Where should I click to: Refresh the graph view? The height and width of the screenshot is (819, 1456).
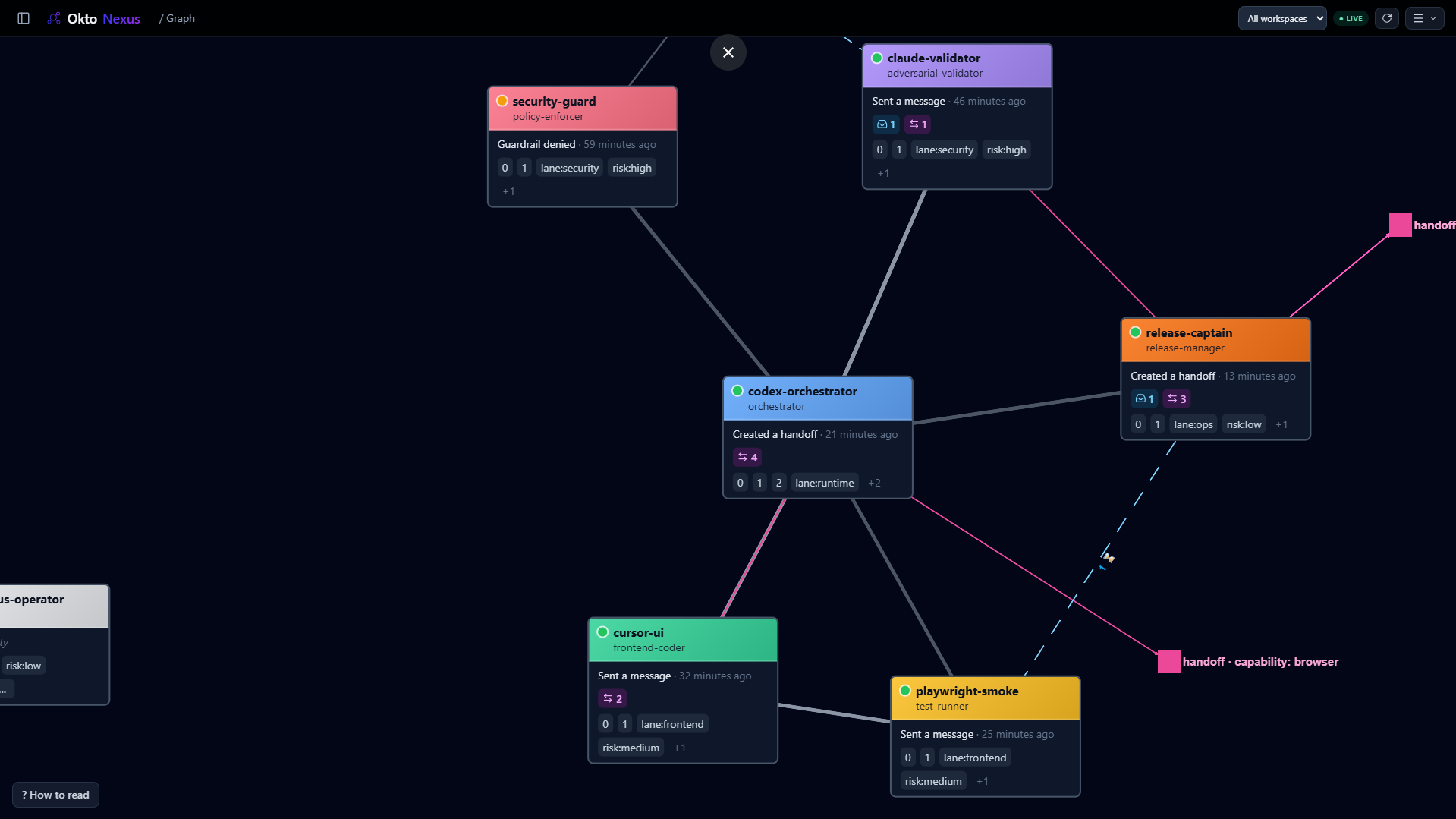pyautogui.click(x=1387, y=18)
